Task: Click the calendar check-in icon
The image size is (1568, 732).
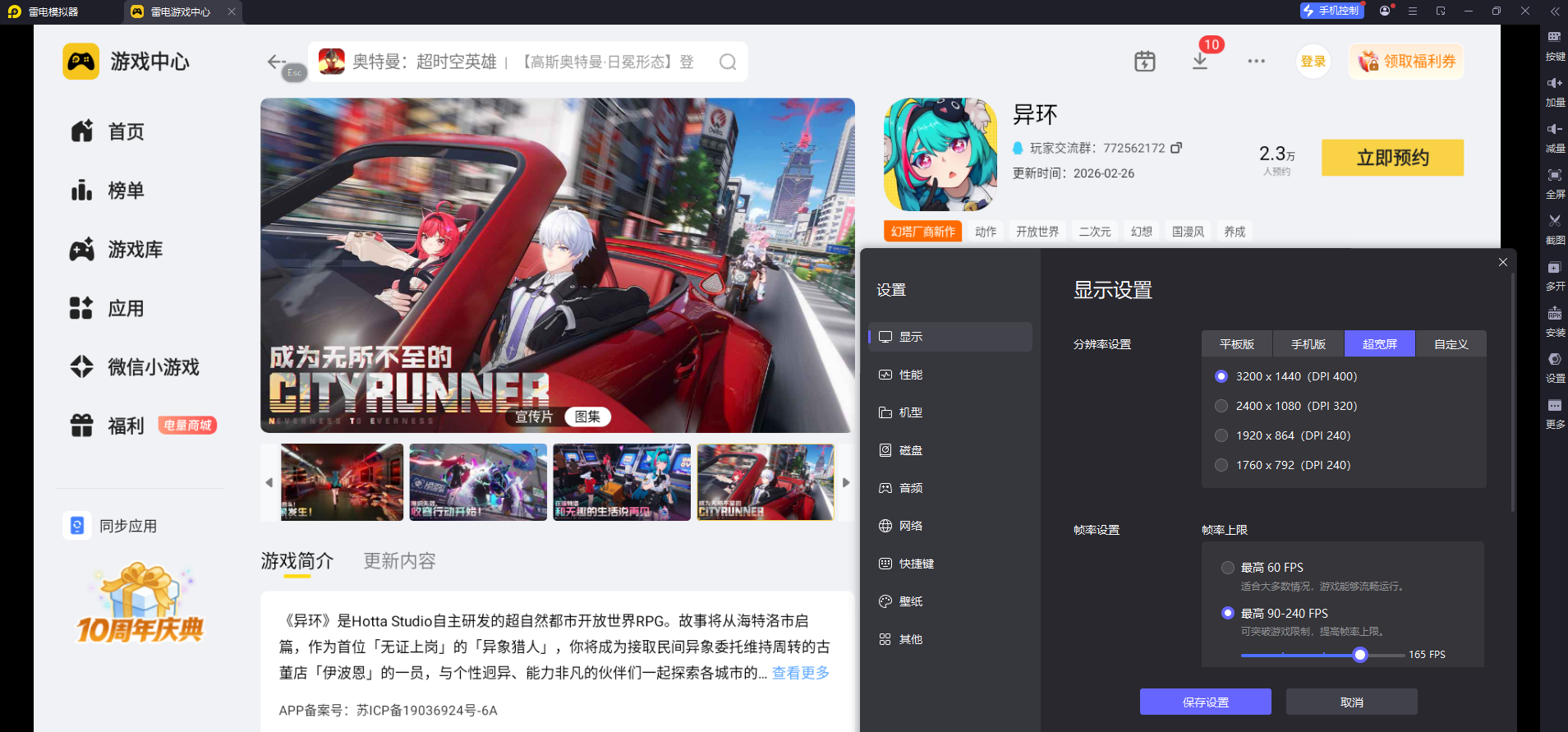Action: (1144, 62)
